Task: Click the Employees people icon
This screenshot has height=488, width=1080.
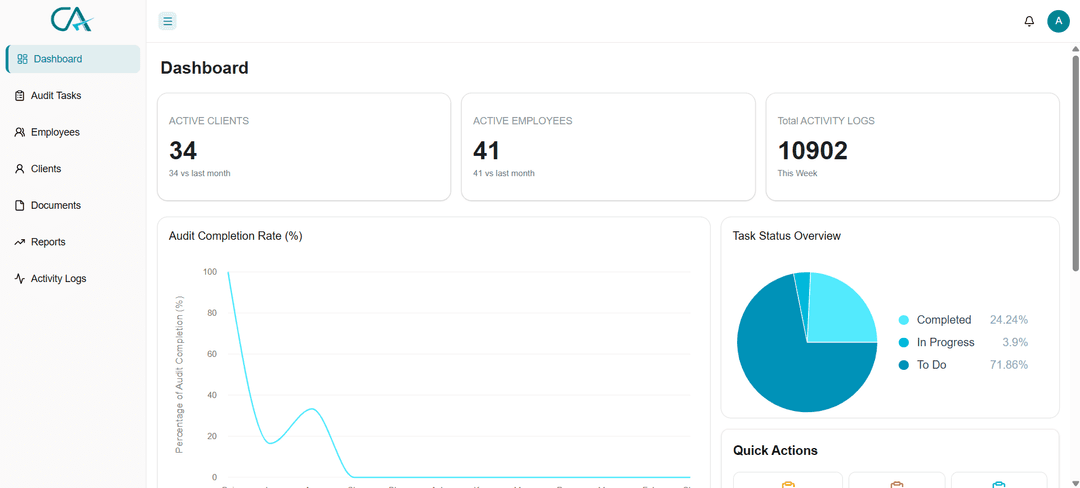Action: 19,132
